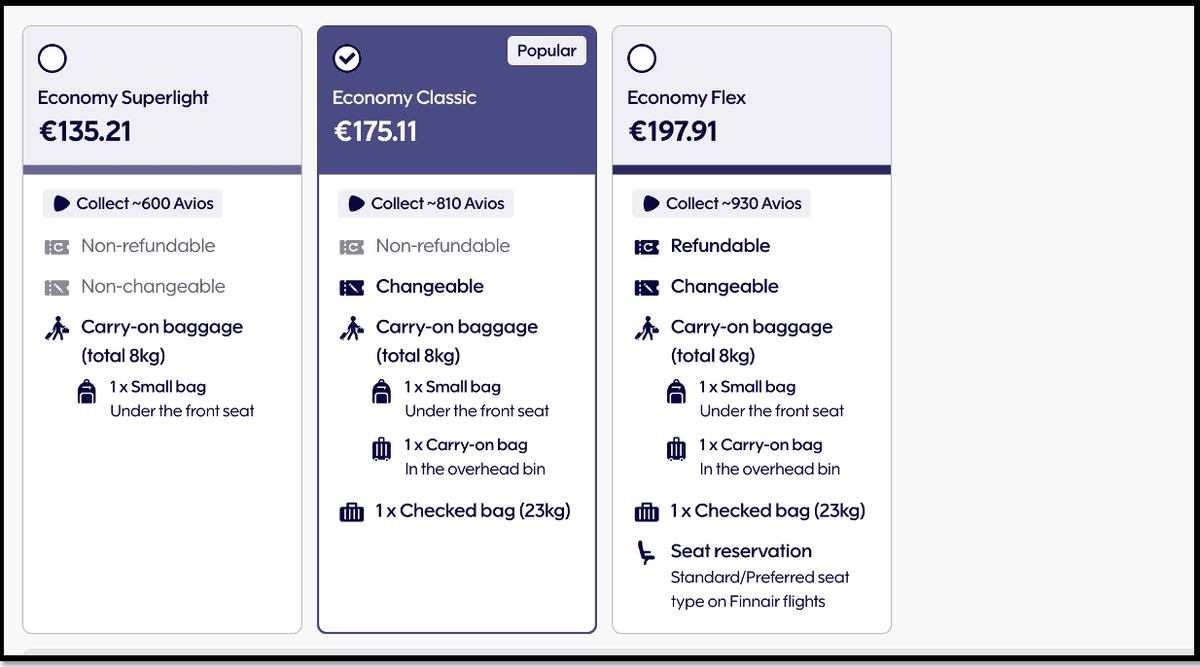This screenshot has height=667, width=1200.
Task: Click the 1 x Checked bag (23kg) text in Flex
Action: tap(768, 511)
